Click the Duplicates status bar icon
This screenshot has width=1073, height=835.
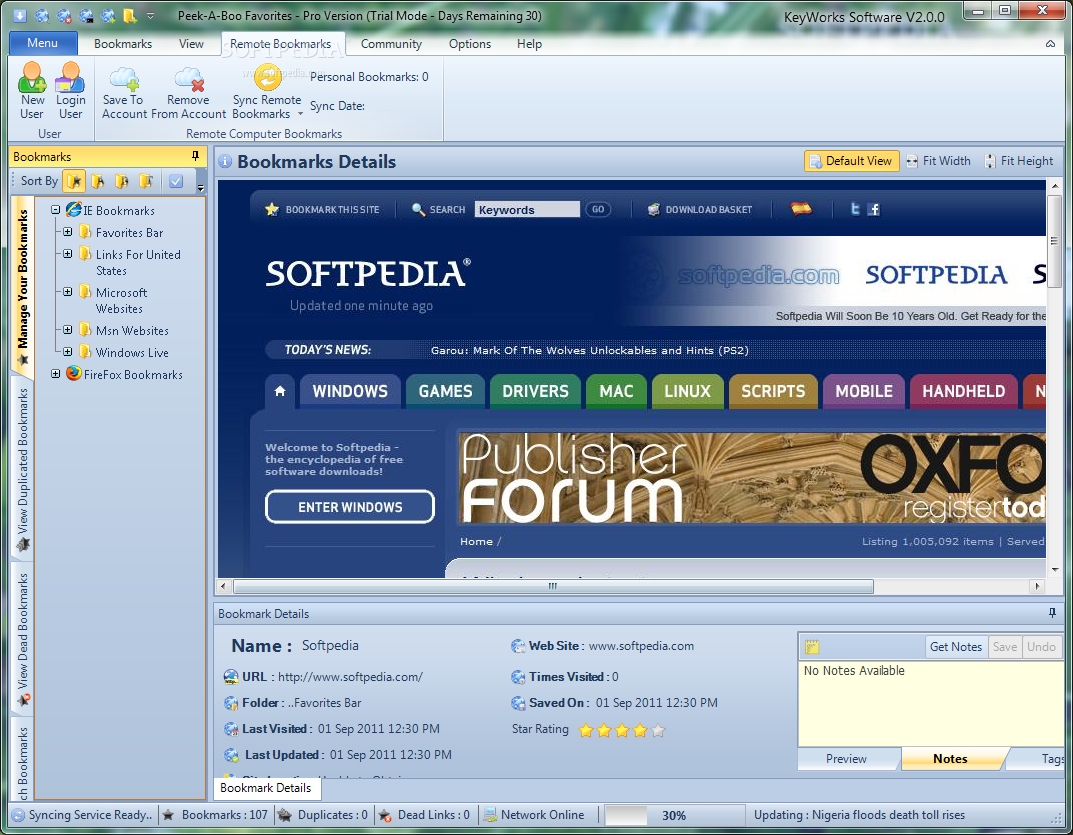coord(285,814)
